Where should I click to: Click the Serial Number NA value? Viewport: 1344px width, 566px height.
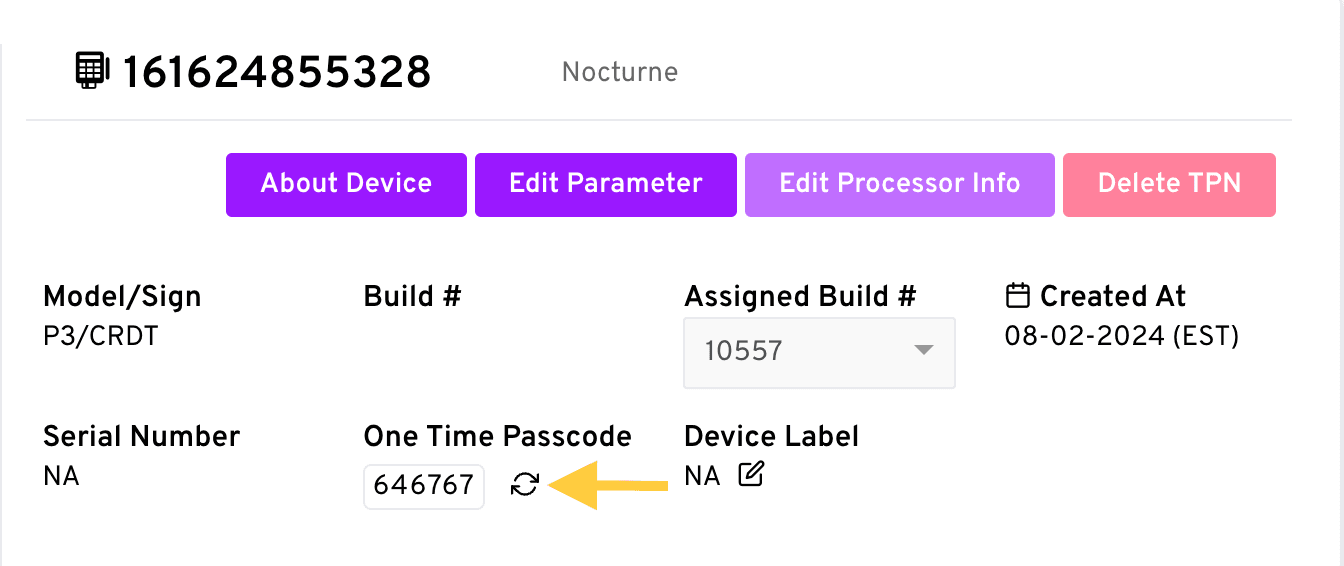tap(61, 477)
